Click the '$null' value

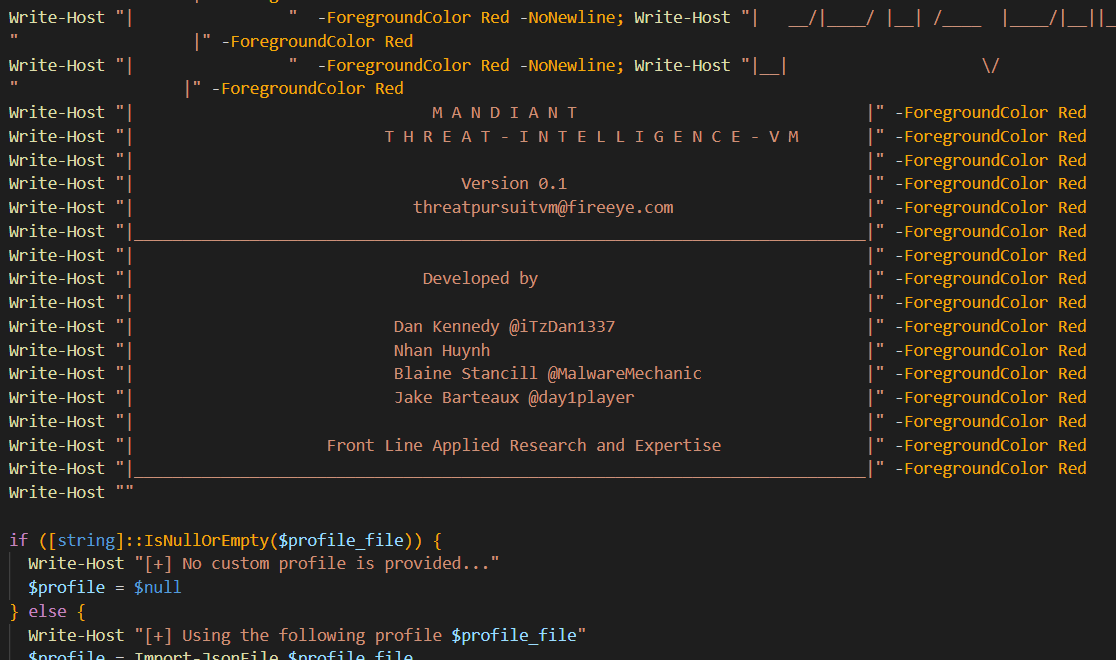coord(157,587)
